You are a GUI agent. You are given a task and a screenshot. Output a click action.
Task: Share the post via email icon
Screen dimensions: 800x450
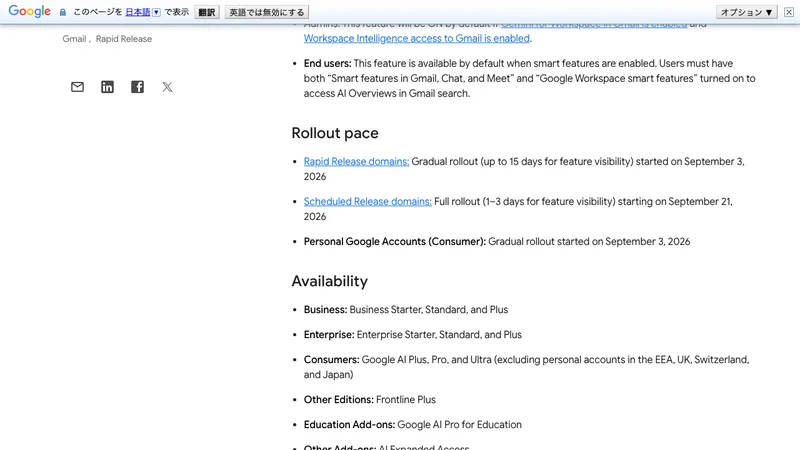pyautogui.click(x=78, y=87)
